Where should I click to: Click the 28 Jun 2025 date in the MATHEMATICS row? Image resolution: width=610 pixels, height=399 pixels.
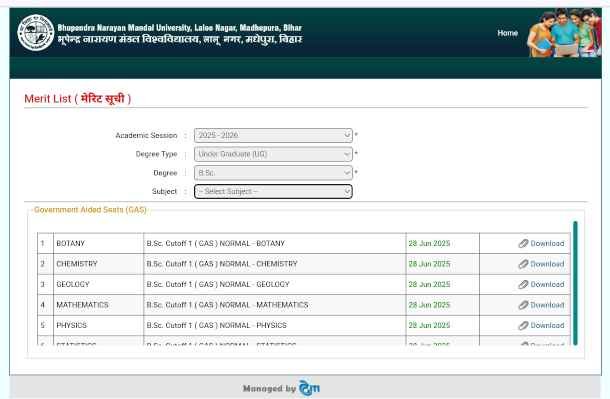point(429,305)
